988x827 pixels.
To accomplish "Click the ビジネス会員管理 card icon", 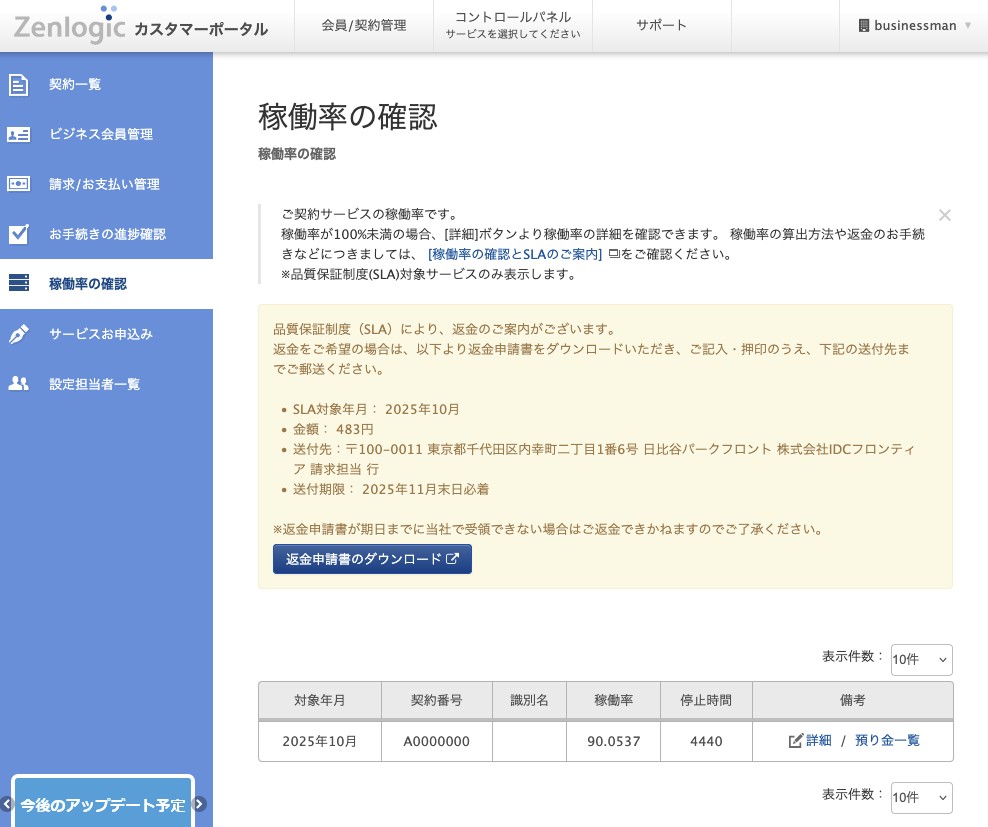I will point(19,134).
